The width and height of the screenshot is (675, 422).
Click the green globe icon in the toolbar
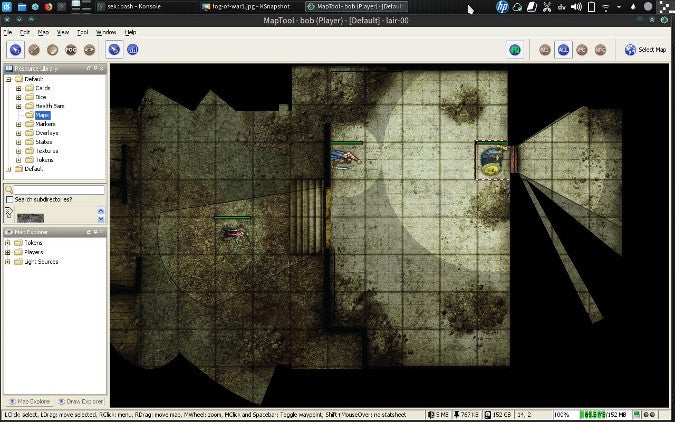pos(514,49)
